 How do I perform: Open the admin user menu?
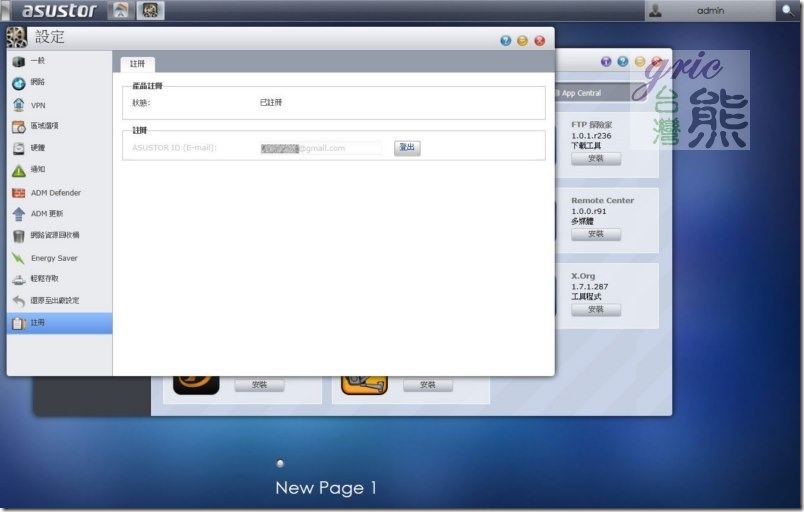tap(710, 10)
